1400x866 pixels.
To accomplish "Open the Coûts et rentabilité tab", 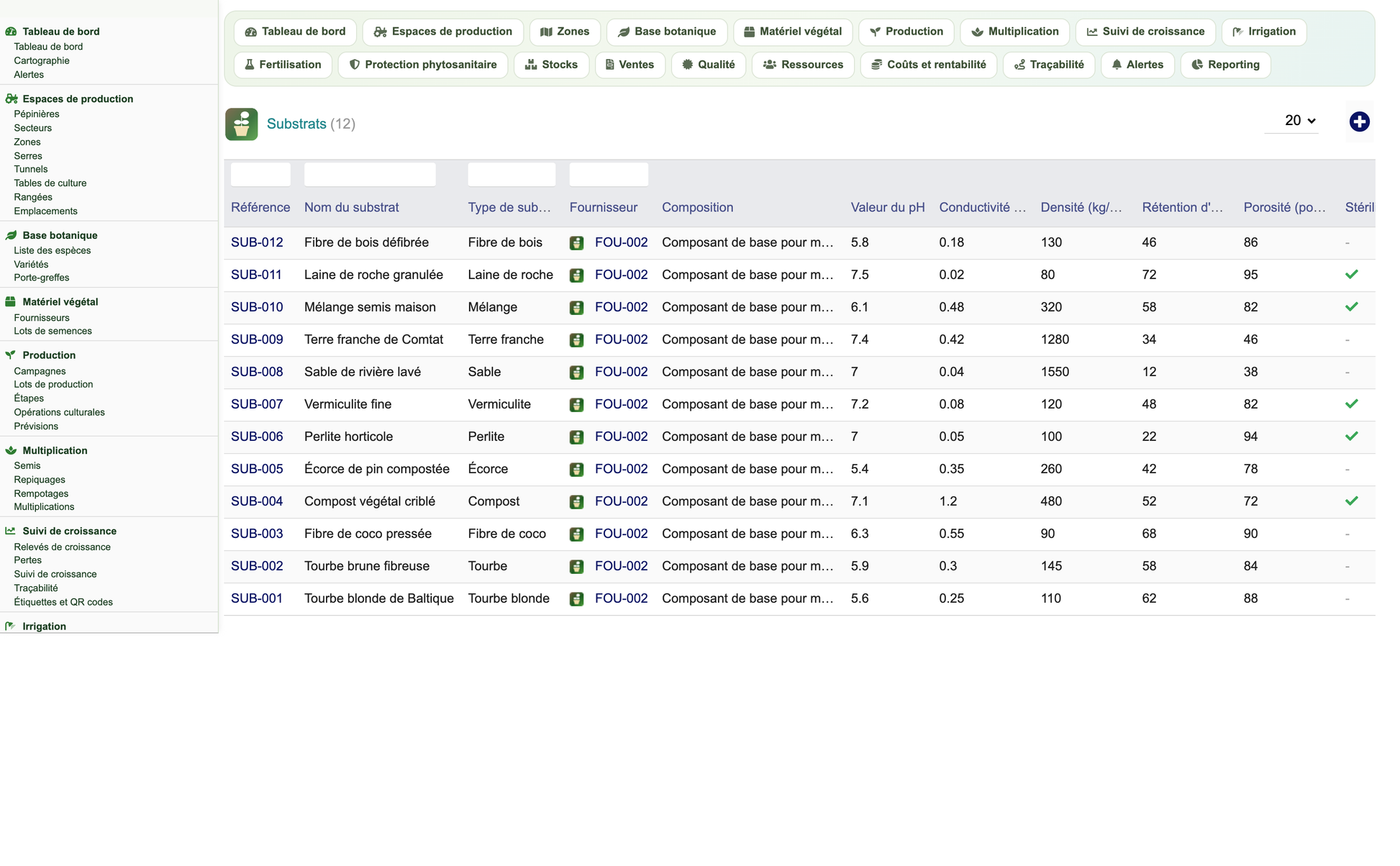I will coord(929,65).
